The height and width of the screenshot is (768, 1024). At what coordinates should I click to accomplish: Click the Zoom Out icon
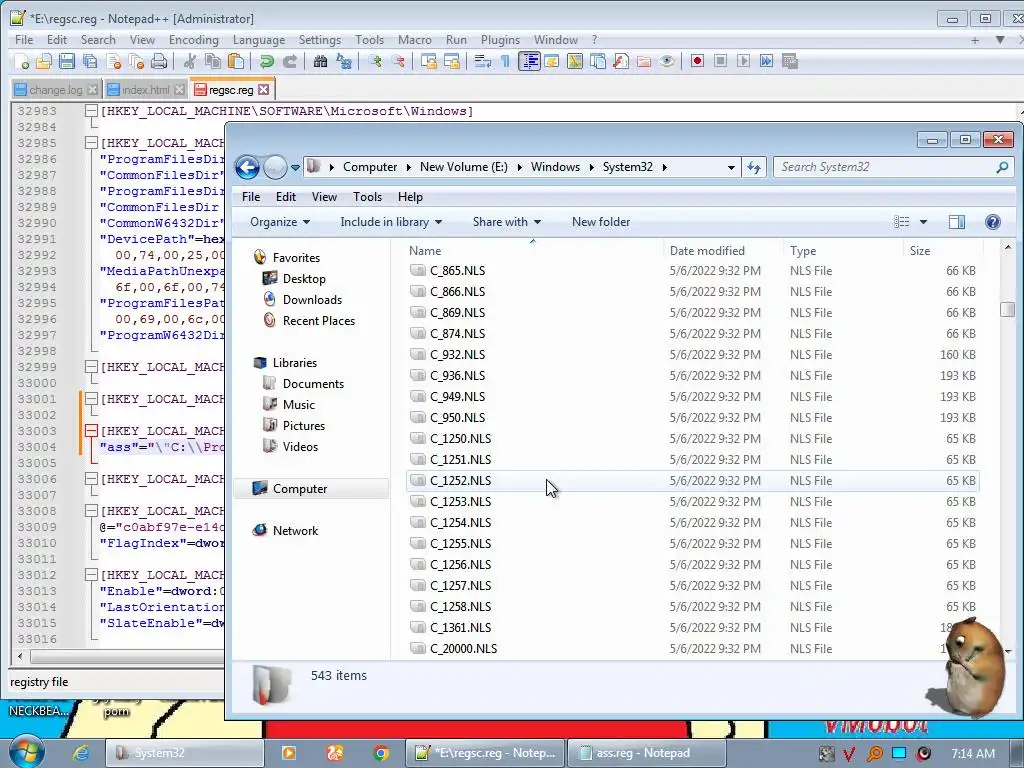click(398, 61)
